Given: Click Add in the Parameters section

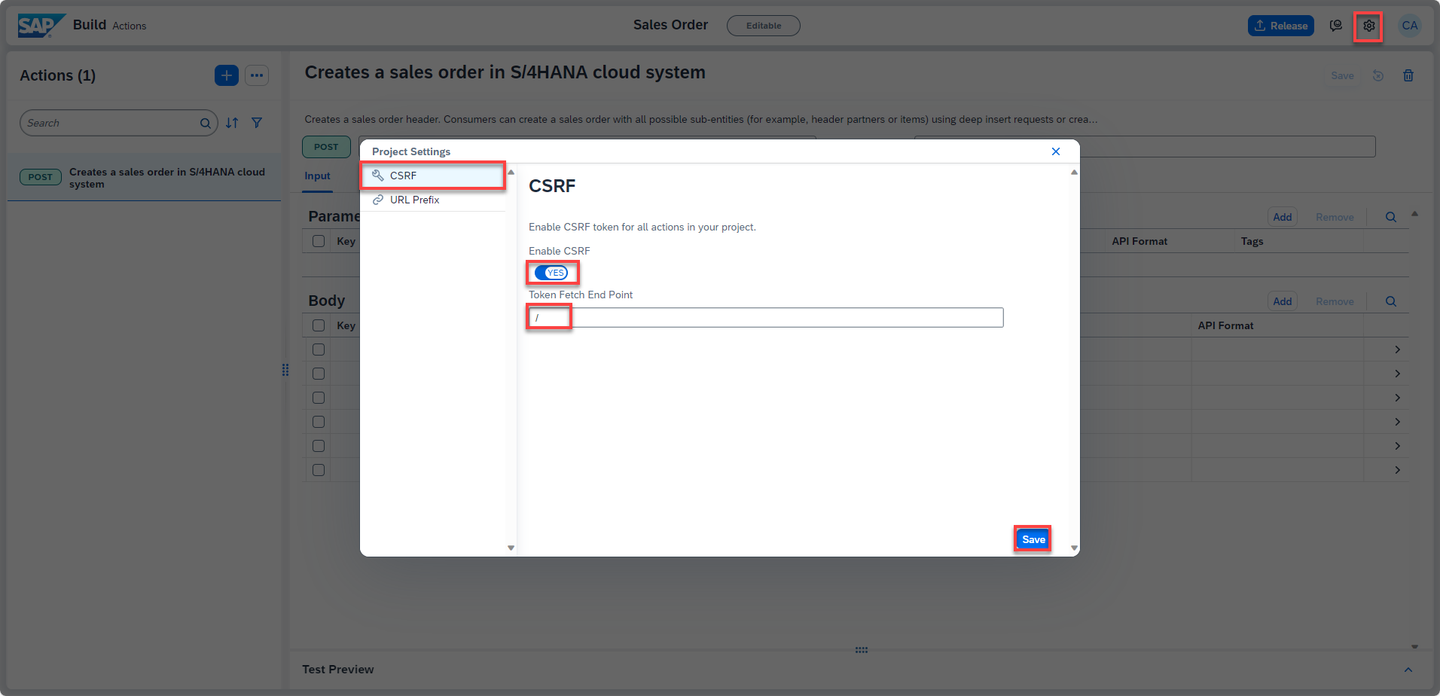Looking at the screenshot, I should [1282, 217].
